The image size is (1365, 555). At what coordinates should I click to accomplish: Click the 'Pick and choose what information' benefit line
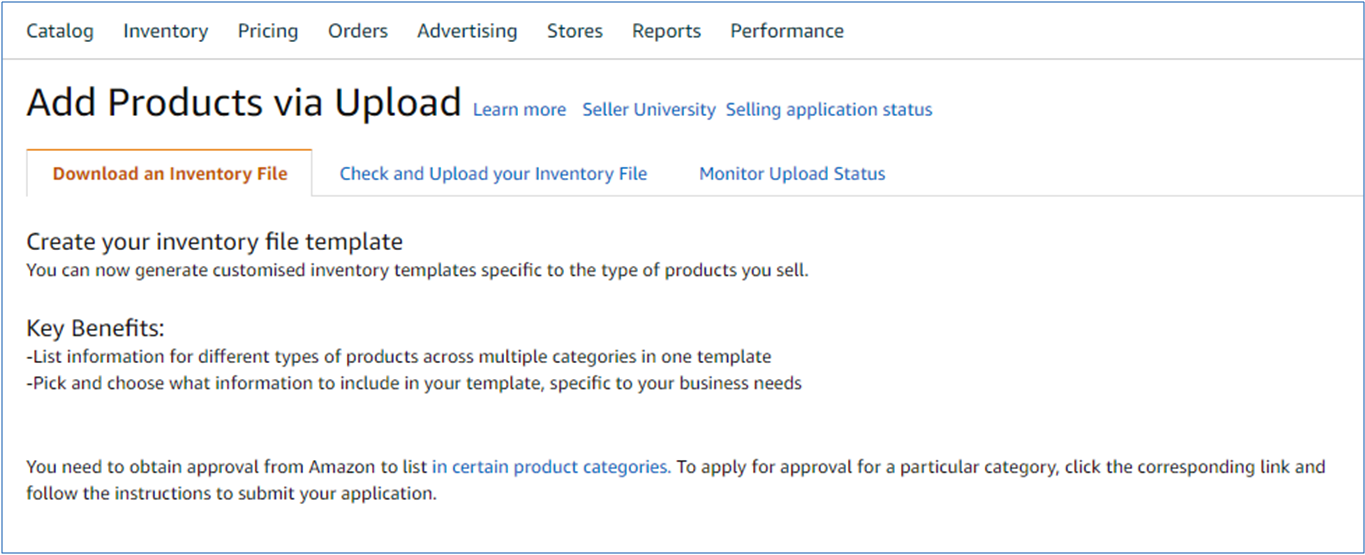tap(414, 383)
